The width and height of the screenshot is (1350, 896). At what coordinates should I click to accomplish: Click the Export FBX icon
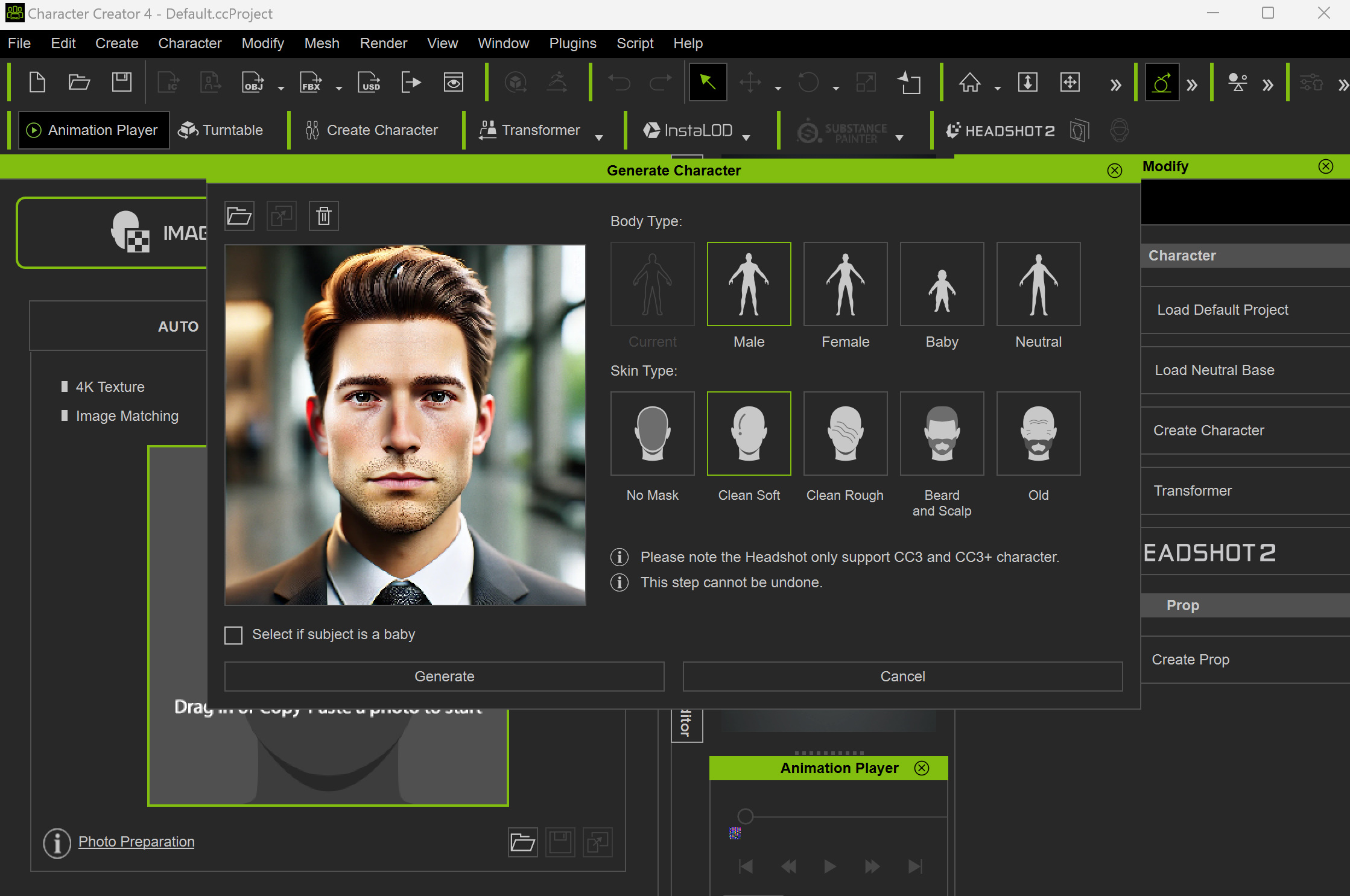point(311,82)
